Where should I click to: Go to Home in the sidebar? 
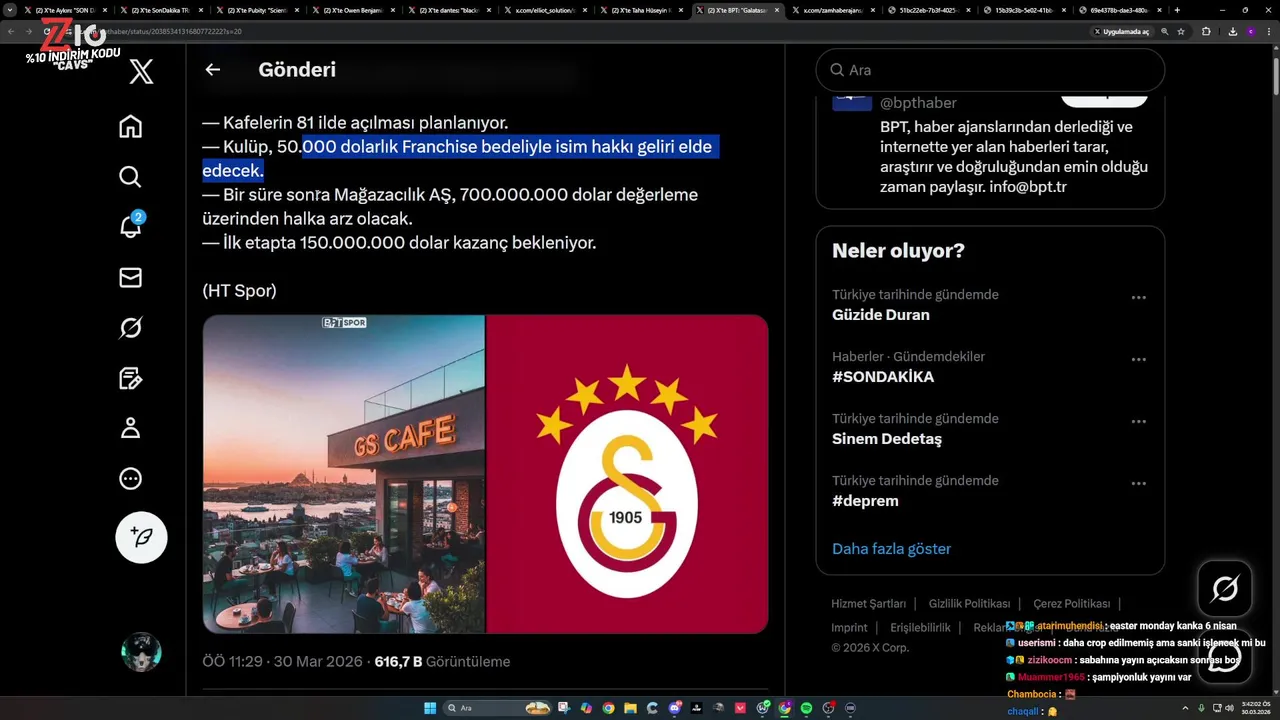[130, 127]
